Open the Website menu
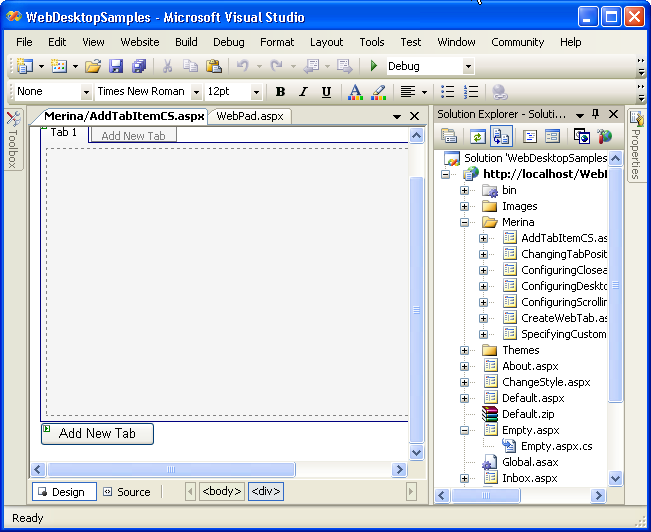The image size is (651, 532). click(x=140, y=42)
